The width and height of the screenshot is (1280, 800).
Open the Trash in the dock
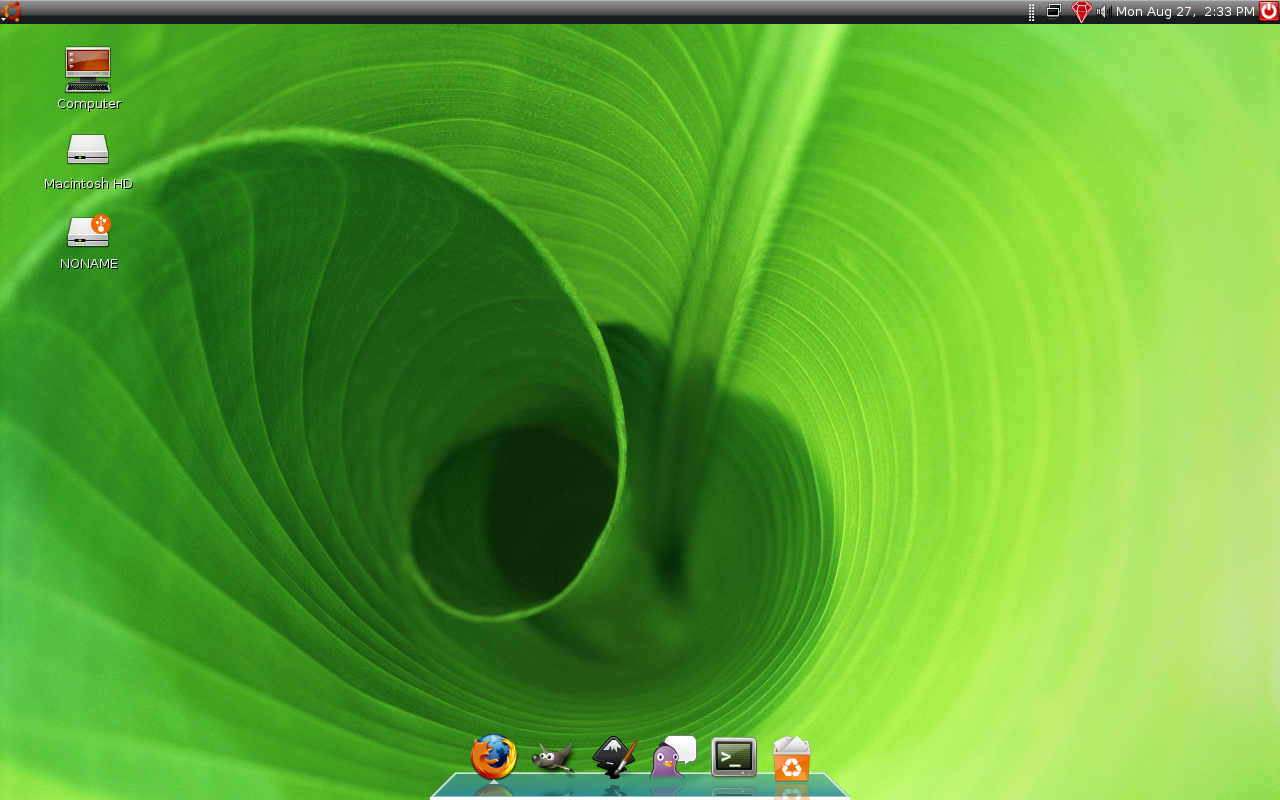(792, 758)
